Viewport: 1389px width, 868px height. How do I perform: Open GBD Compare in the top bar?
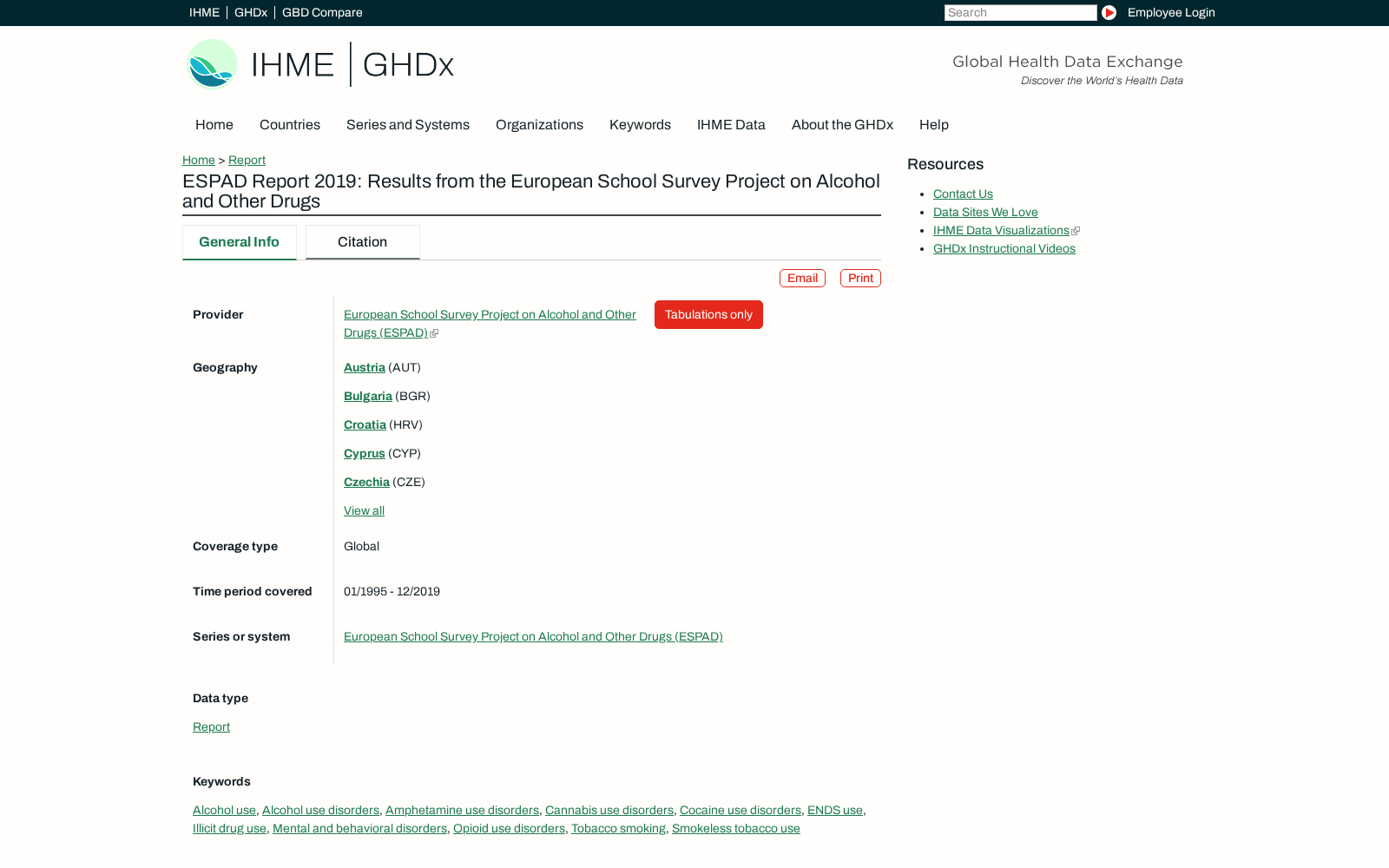[x=322, y=13]
